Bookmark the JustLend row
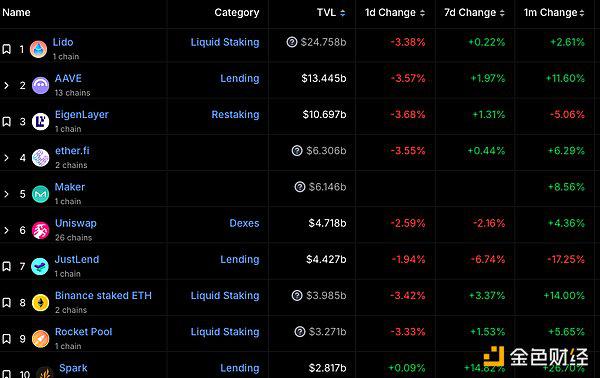 [7, 266]
